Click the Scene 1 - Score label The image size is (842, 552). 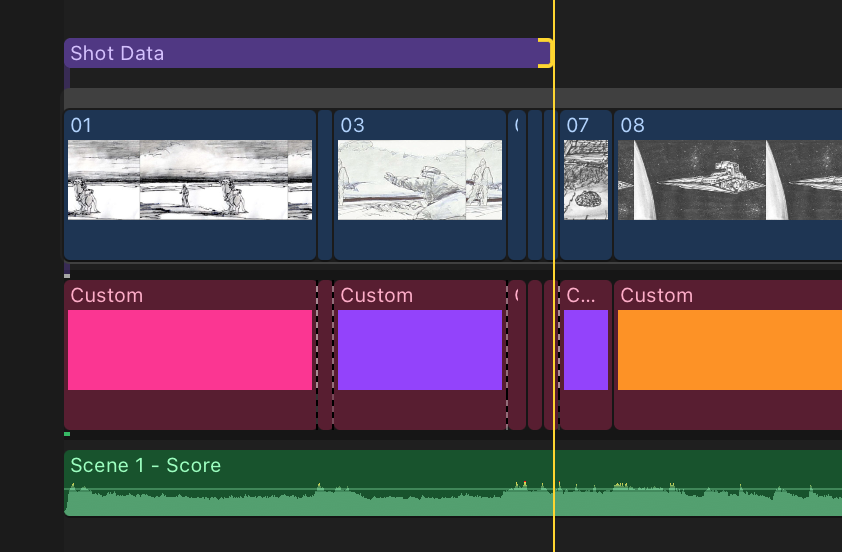point(146,465)
